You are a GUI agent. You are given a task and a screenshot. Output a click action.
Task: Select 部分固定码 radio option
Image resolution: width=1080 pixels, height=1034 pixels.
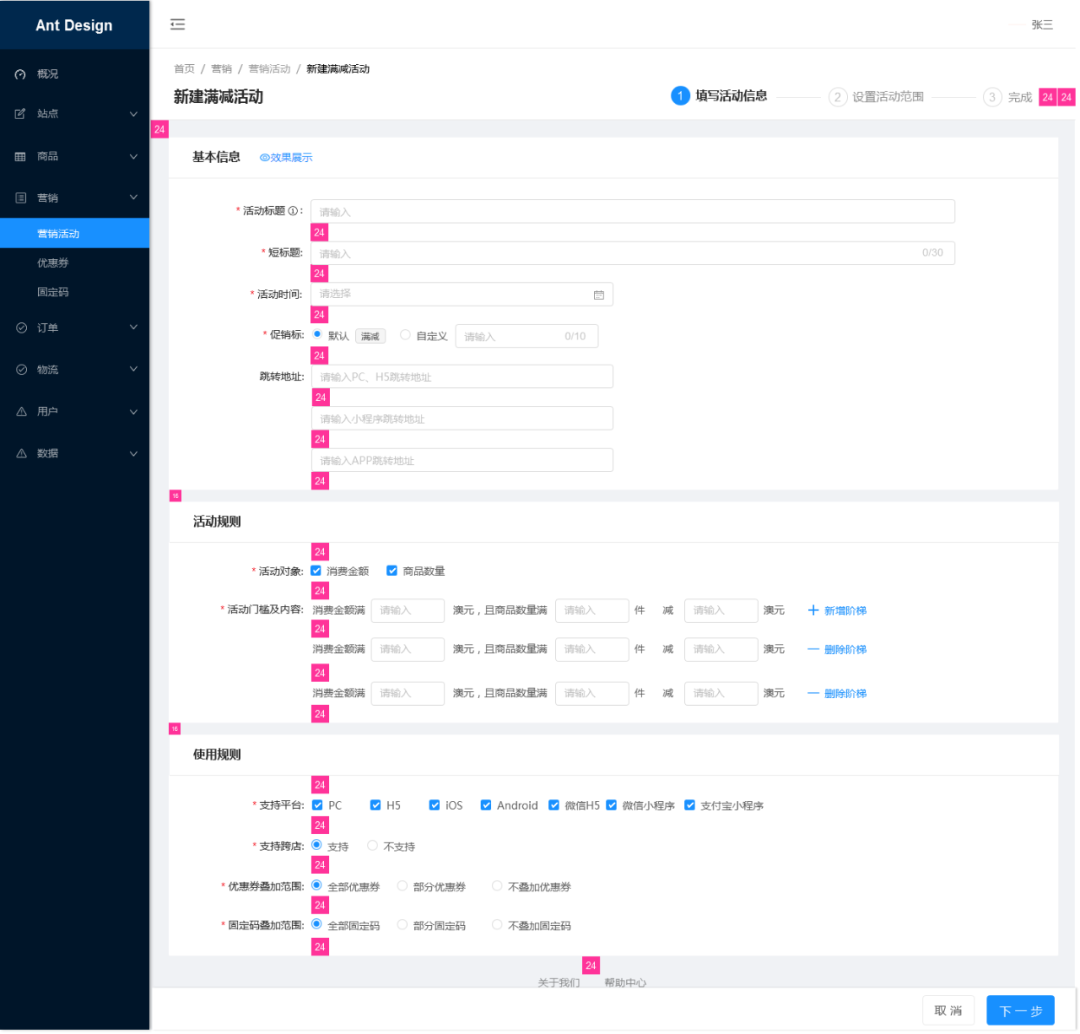click(402, 925)
